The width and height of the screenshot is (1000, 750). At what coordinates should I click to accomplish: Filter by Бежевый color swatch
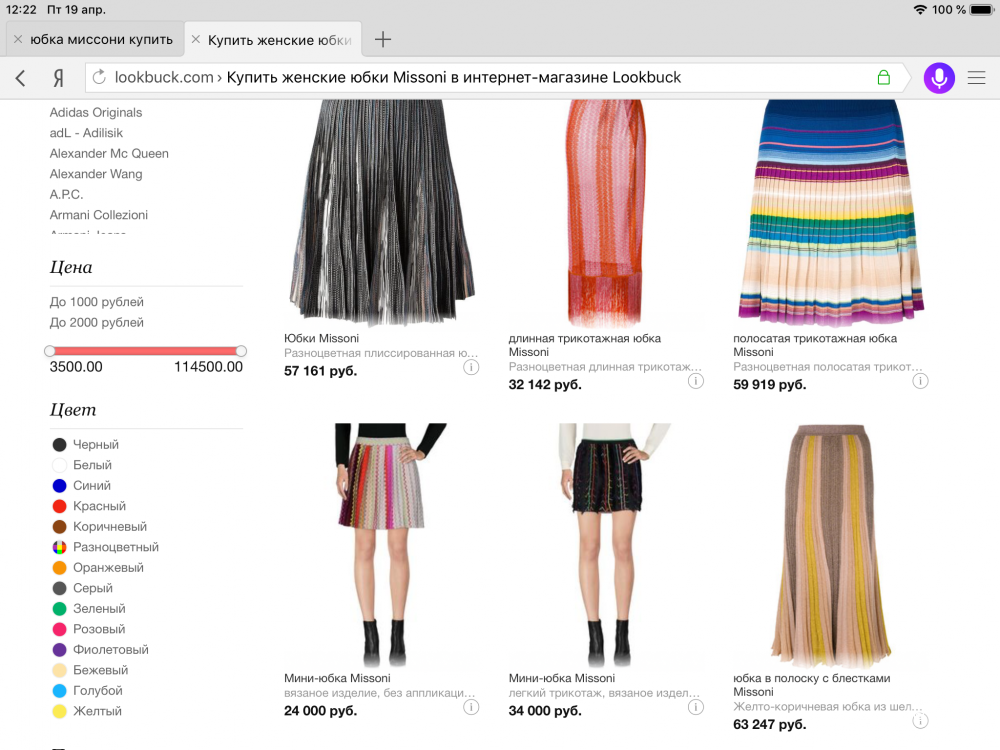point(59,670)
